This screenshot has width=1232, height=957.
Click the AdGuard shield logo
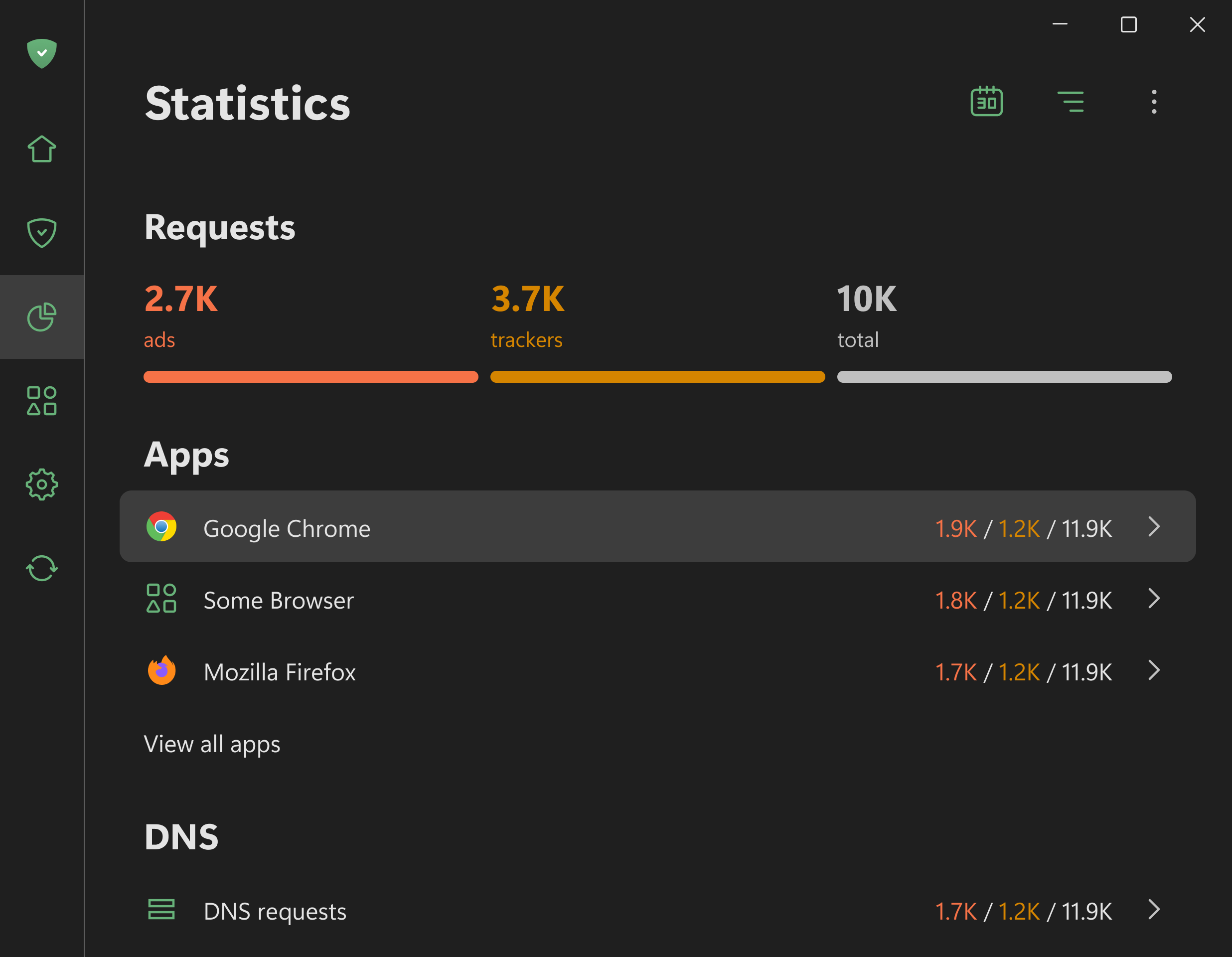[x=42, y=54]
